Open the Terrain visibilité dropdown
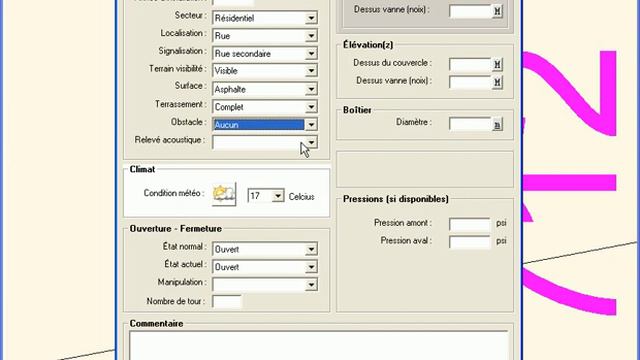This screenshot has width=640, height=360. coord(311,71)
